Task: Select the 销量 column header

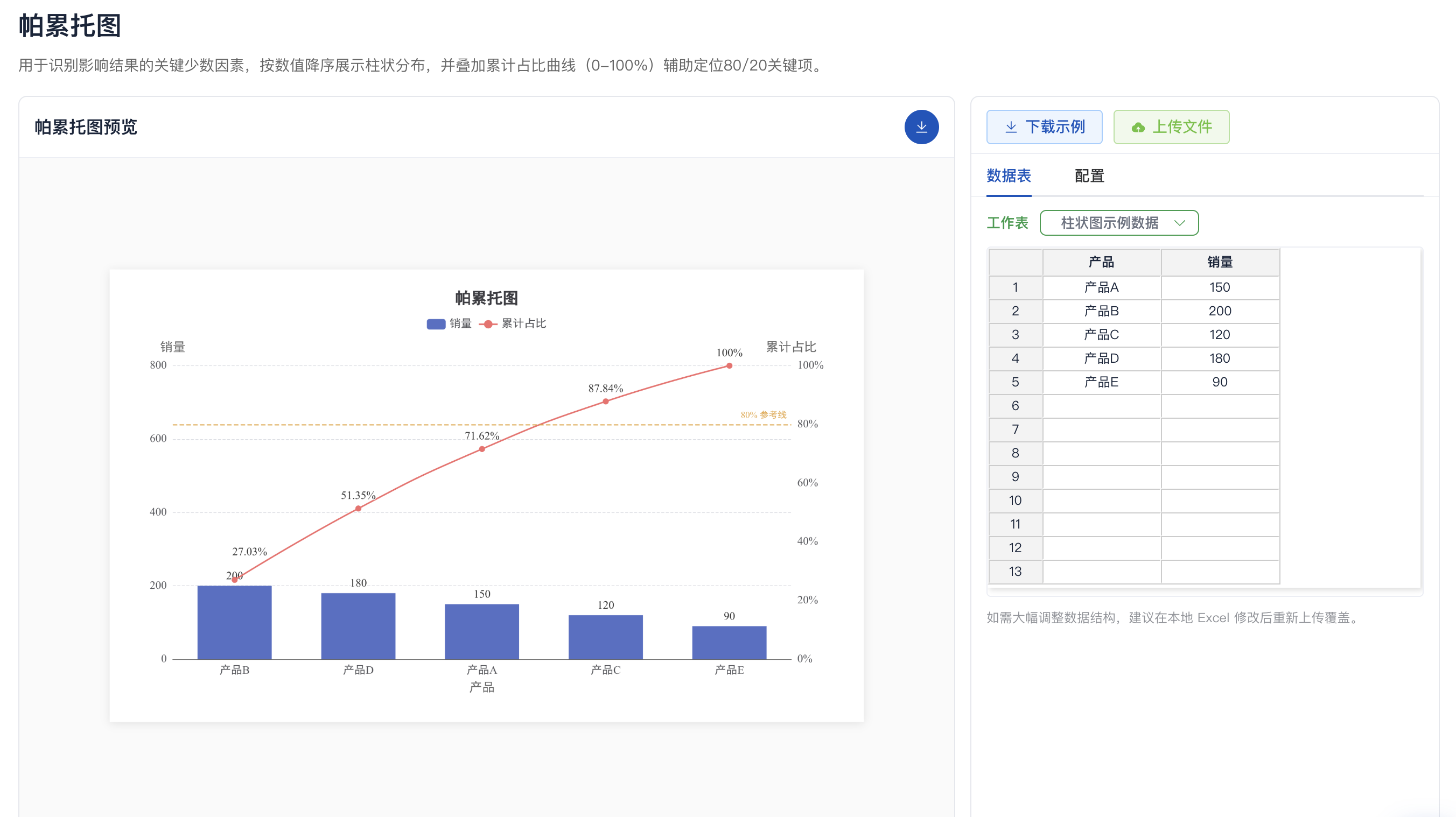Action: coord(1220,262)
